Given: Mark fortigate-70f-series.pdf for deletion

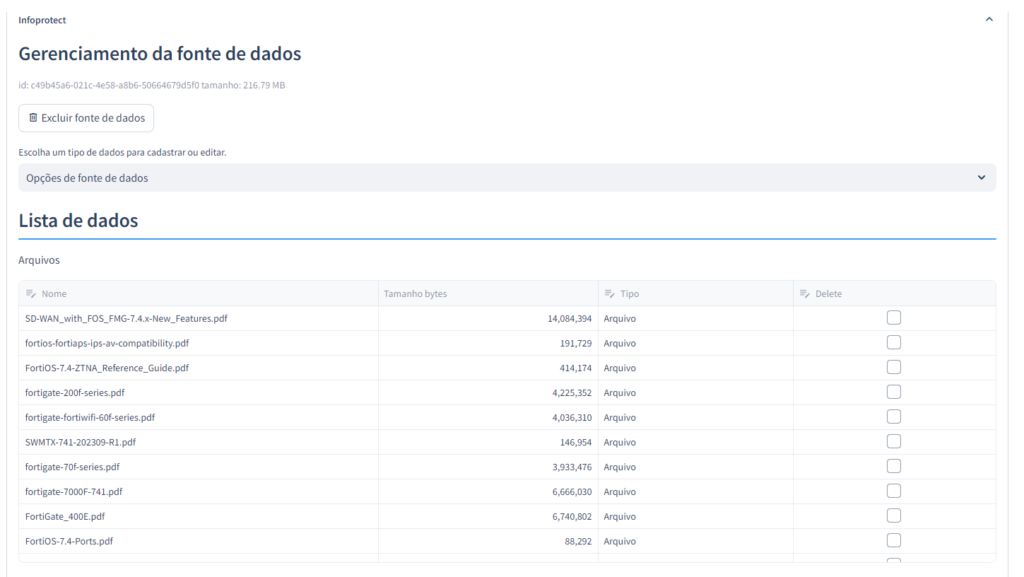Looking at the screenshot, I should click(894, 466).
